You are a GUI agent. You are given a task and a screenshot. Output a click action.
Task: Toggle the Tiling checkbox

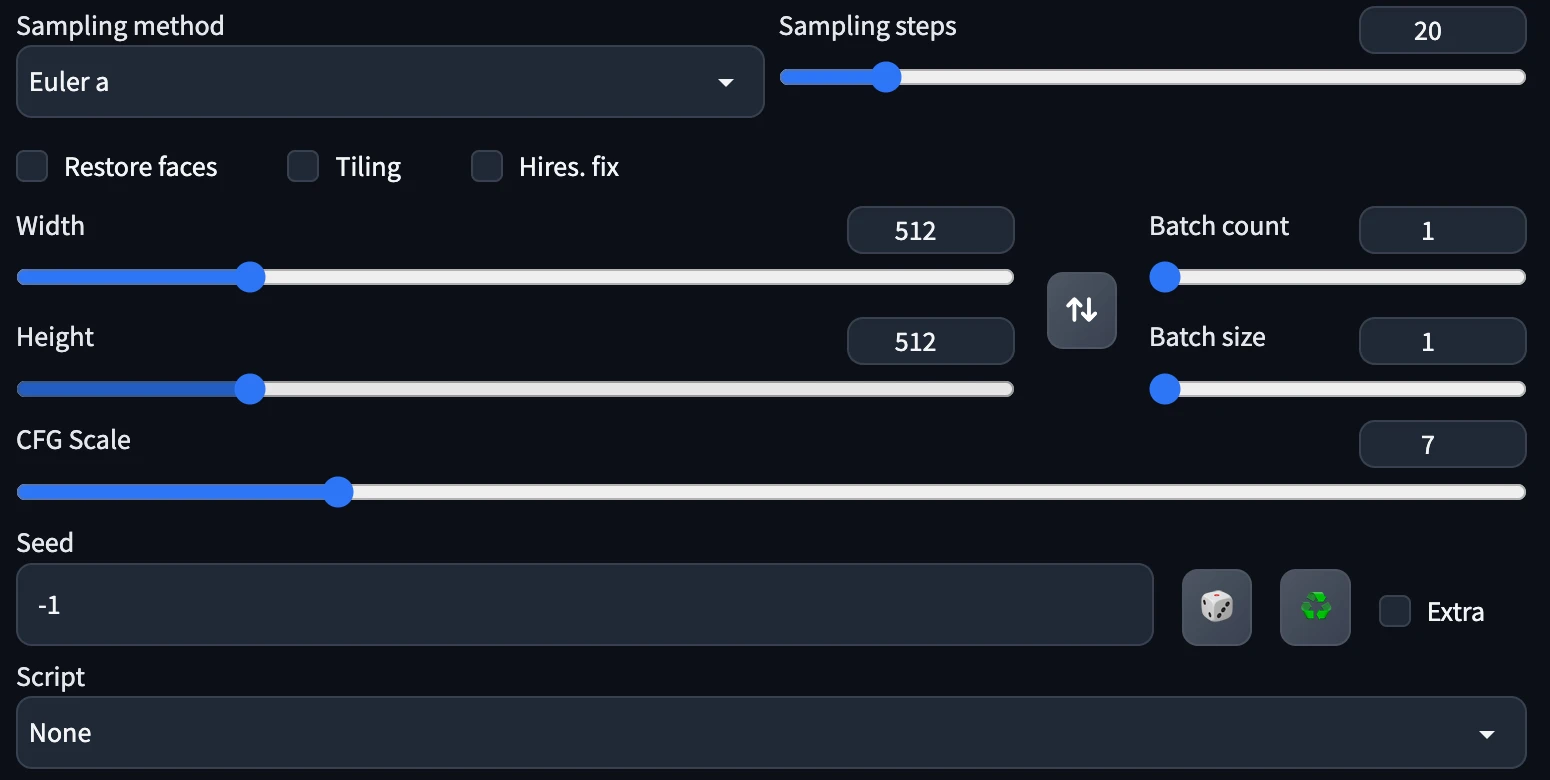click(303, 166)
